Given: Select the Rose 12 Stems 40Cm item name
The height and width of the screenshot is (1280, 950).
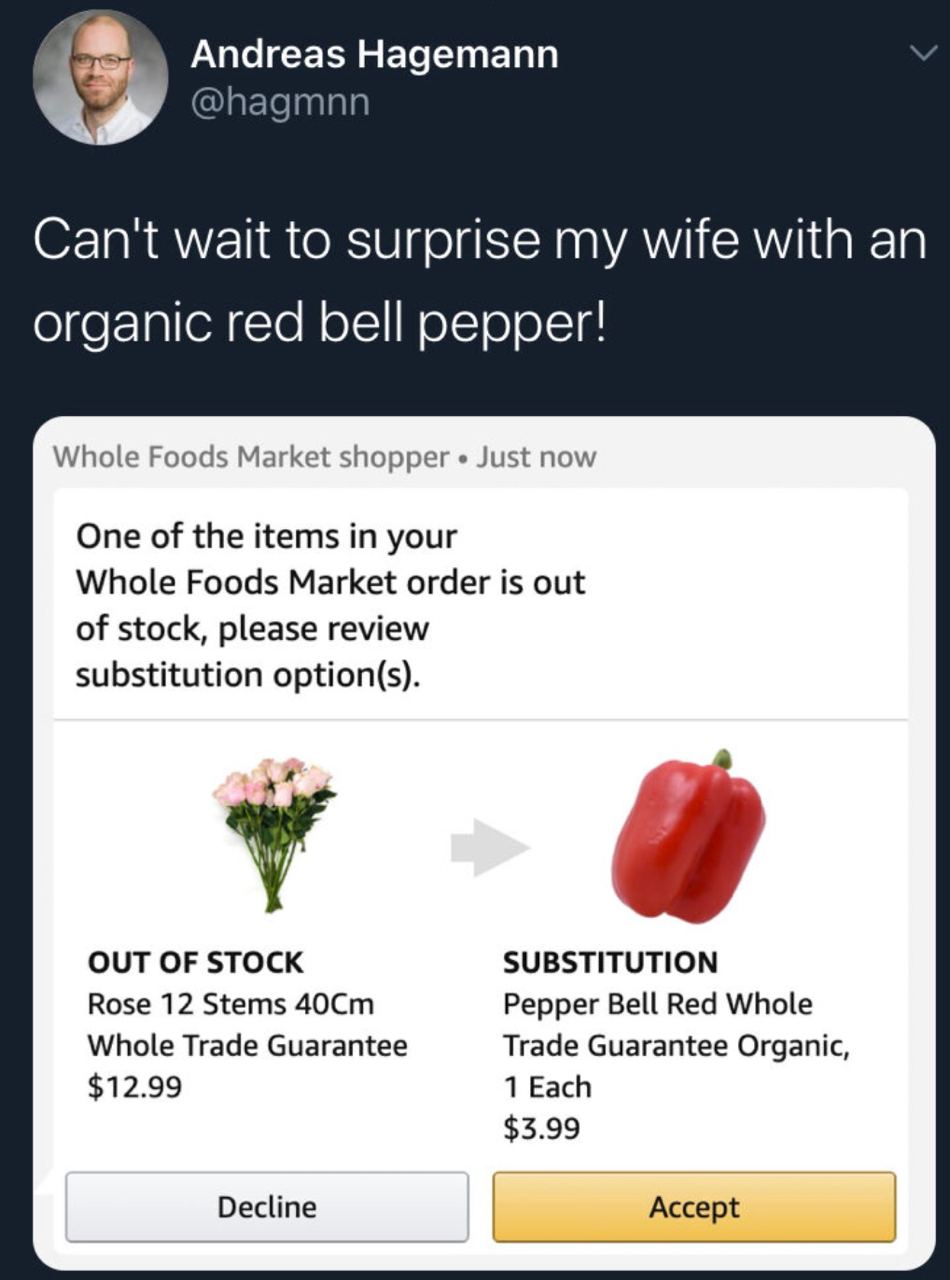Looking at the screenshot, I should pos(231,1003).
